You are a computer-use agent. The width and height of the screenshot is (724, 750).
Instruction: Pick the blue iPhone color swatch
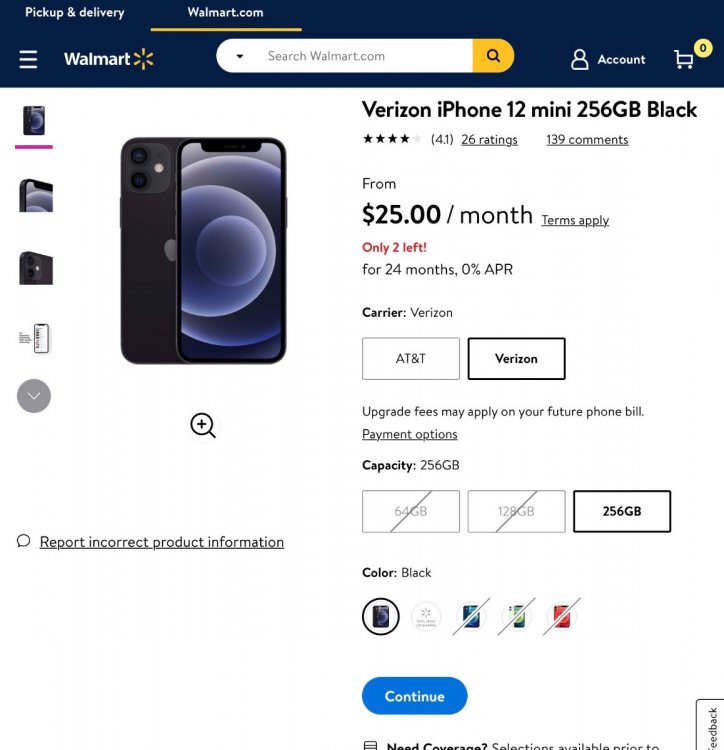click(472, 617)
